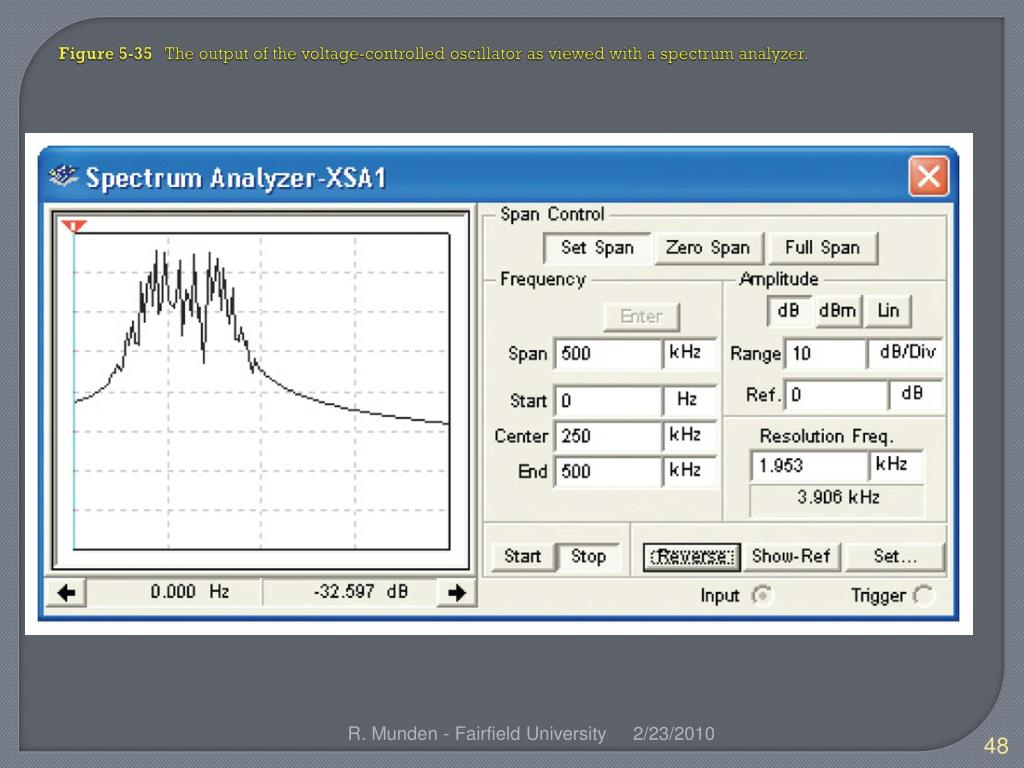This screenshot has width=1024, height=768.
Task: Click the Full Span button
Action: pos(822,247)
